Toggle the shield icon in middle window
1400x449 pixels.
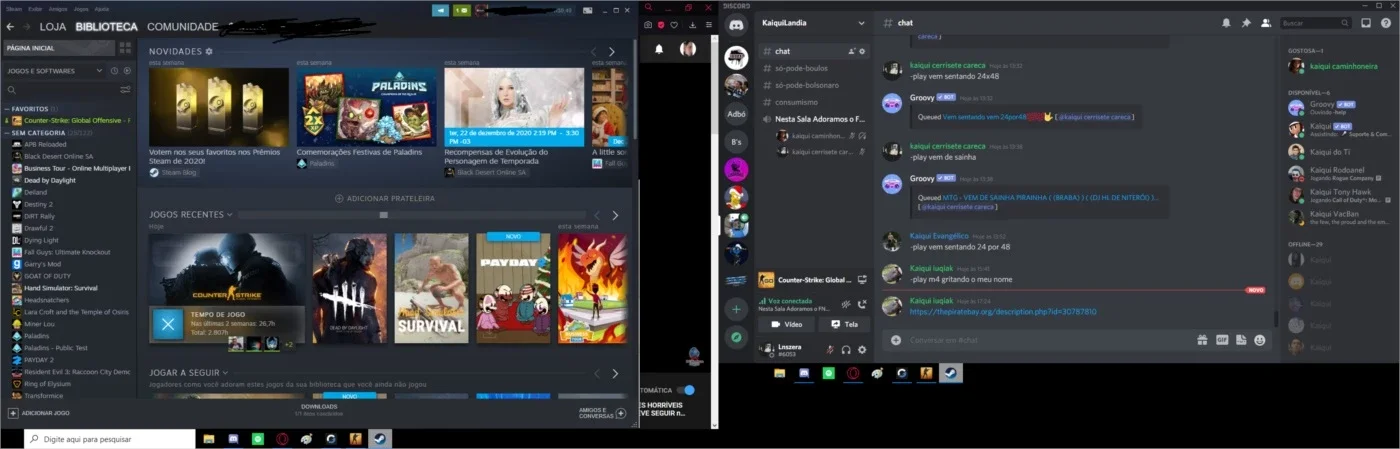662,24
